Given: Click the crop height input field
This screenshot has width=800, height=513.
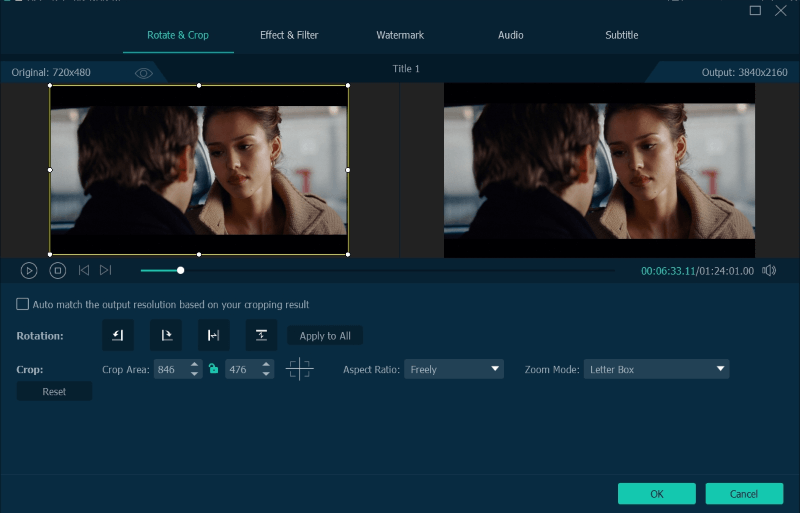Looking at the screenshot, I should 243,369.
